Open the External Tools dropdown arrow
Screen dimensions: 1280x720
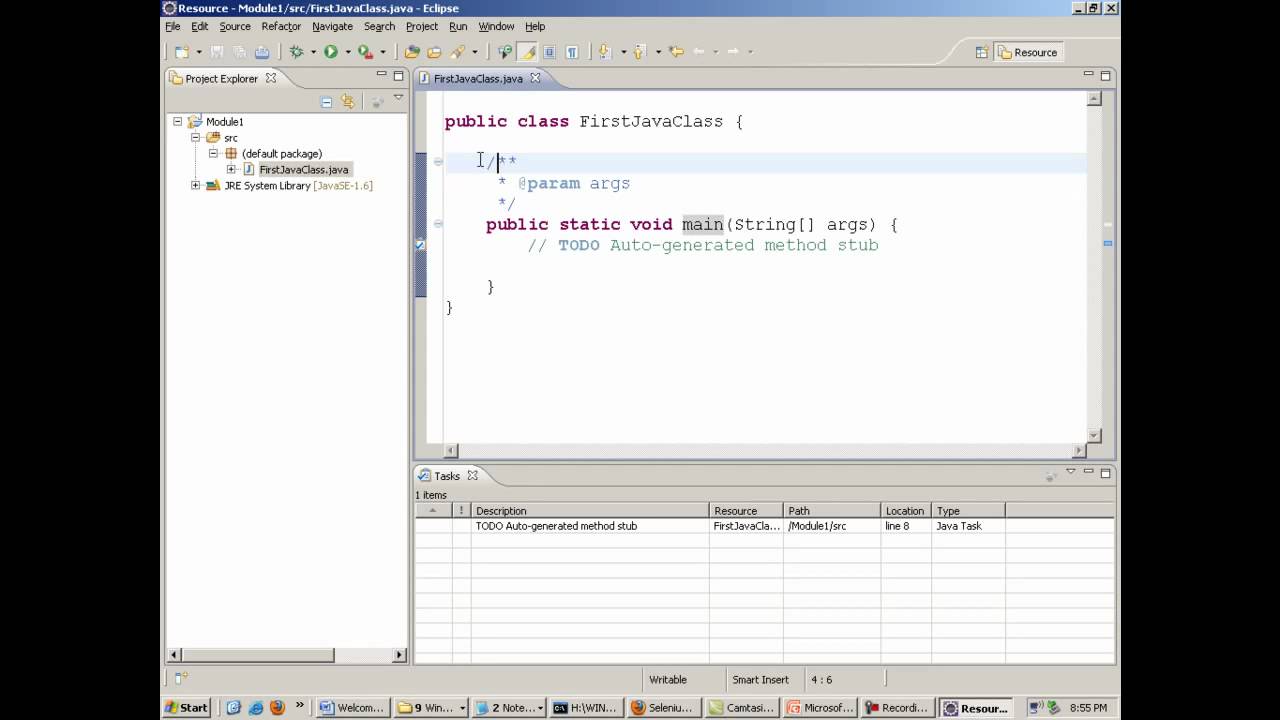(382, 52)
